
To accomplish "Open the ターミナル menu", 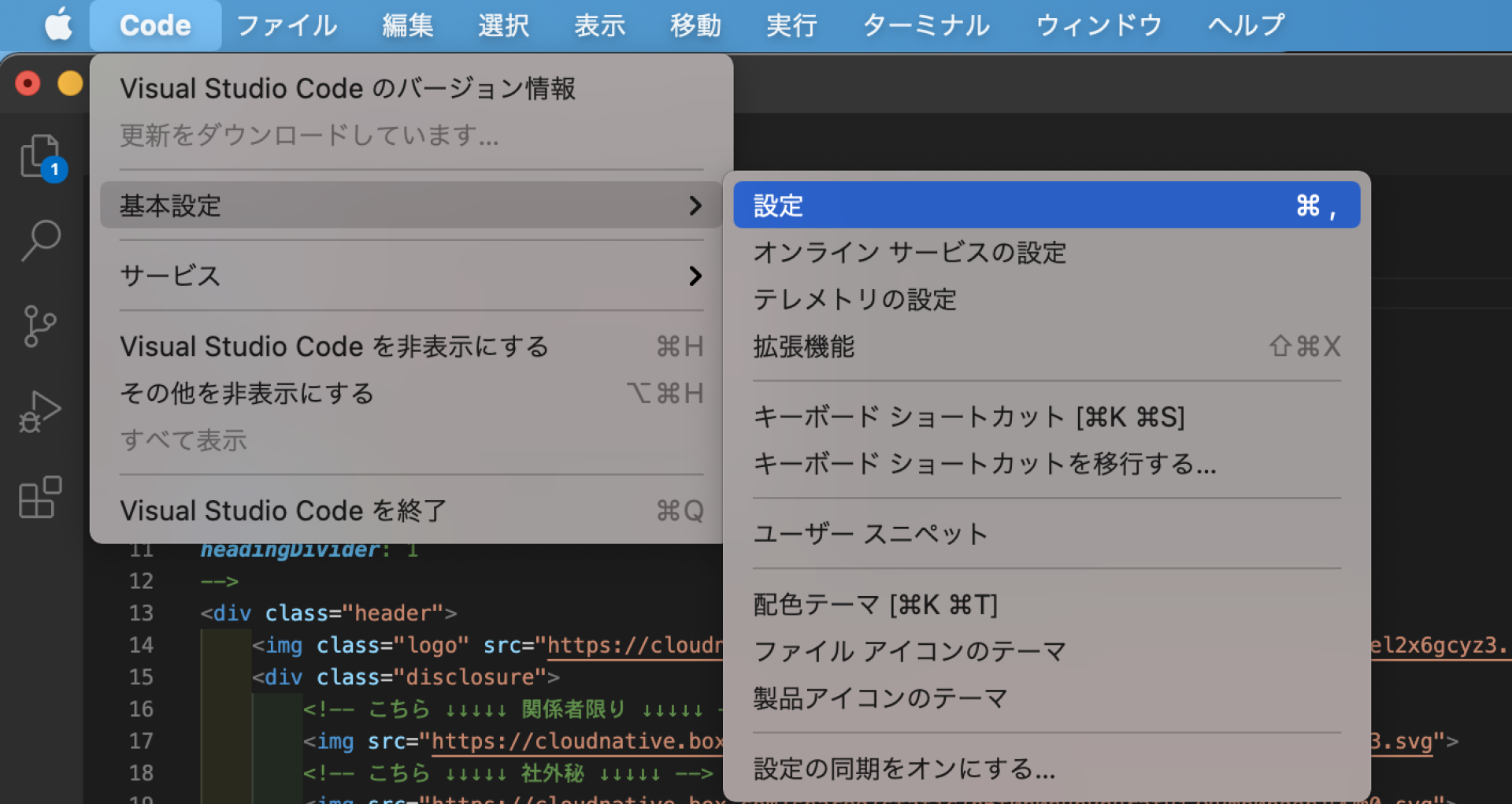I will coord(926,25).
